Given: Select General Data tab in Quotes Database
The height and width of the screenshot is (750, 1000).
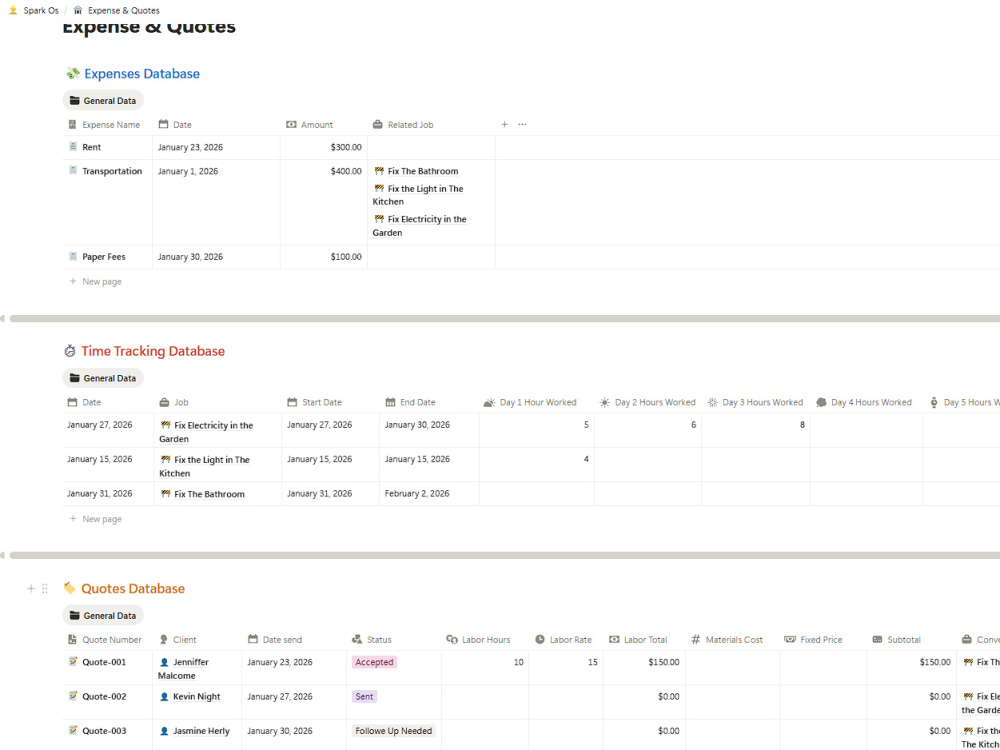Looking at the screenshot, I should [x=103, y=615].
